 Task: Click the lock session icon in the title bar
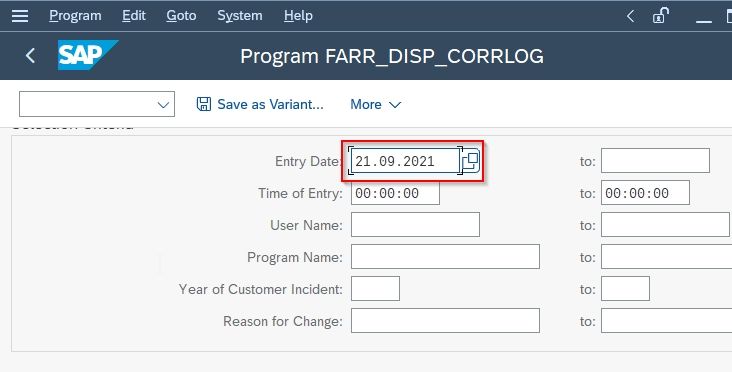pos(660,16)
